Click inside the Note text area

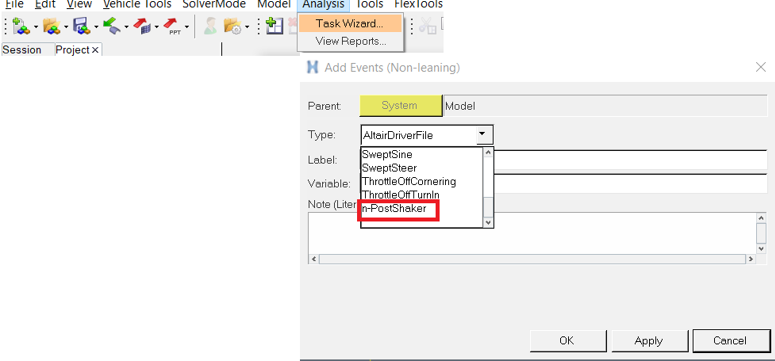pyautogui.click(x=531, y=232)
